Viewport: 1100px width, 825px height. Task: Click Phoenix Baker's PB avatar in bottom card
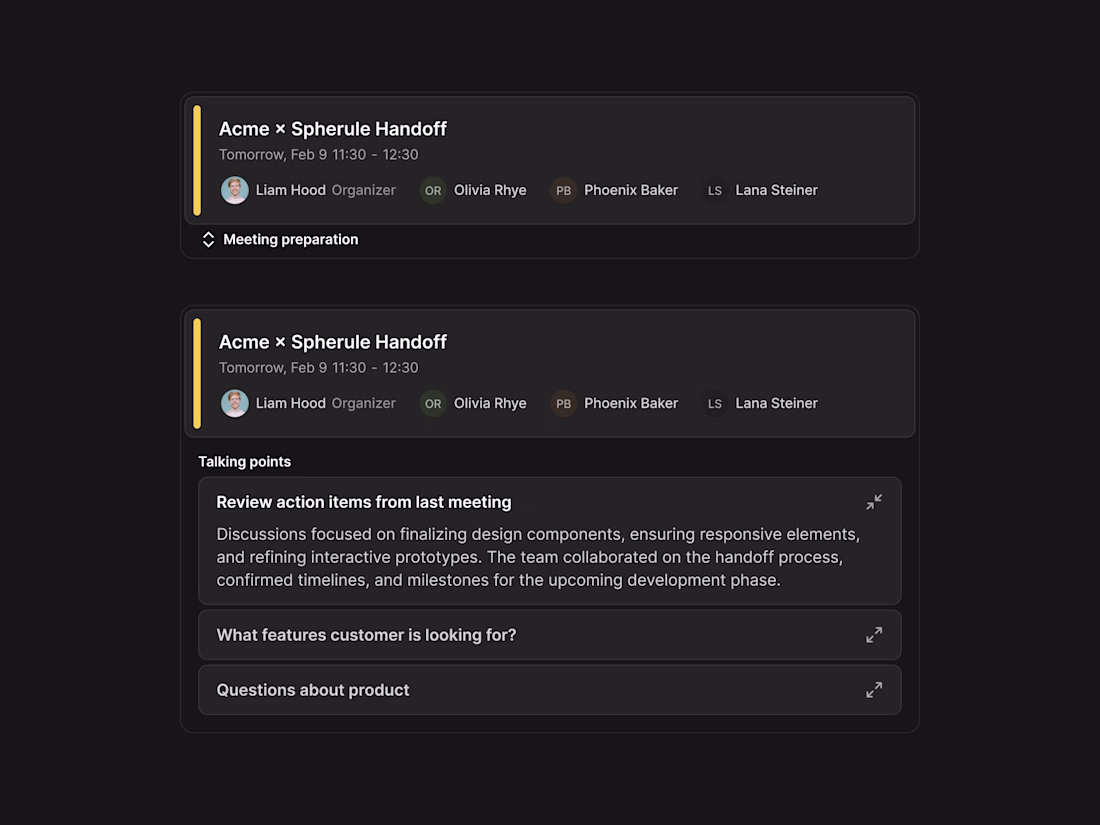pyautogui.click(x=564, y=403)
